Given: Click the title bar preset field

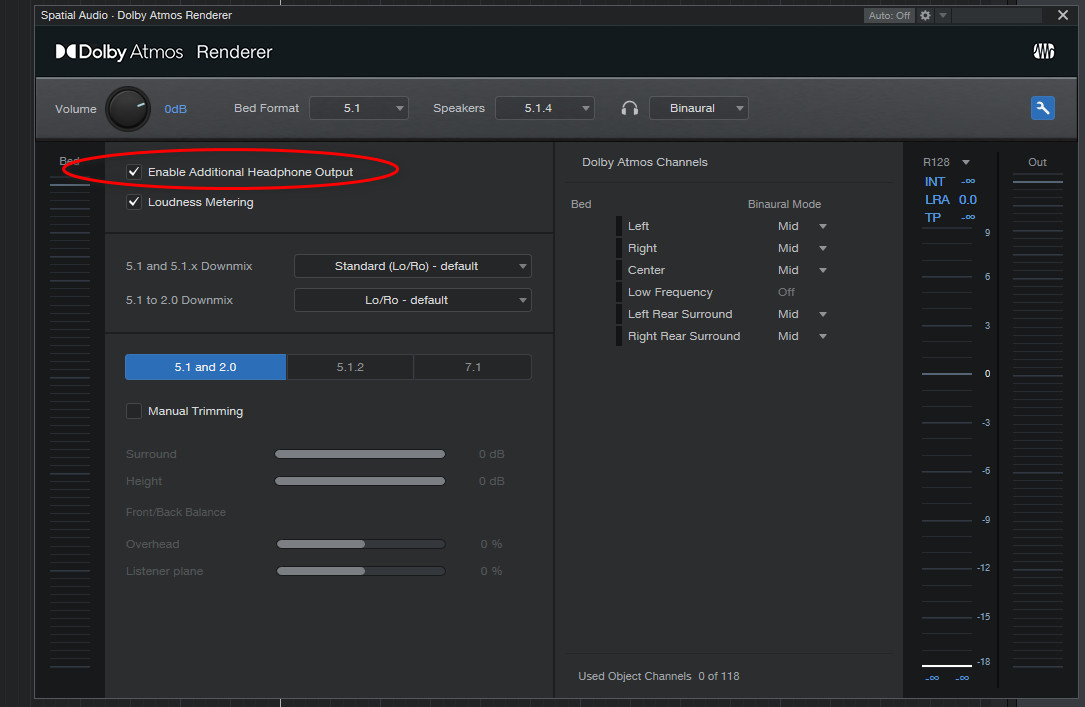Looking at the screenshot, I should pyautogui.click(x=996, y=15).
